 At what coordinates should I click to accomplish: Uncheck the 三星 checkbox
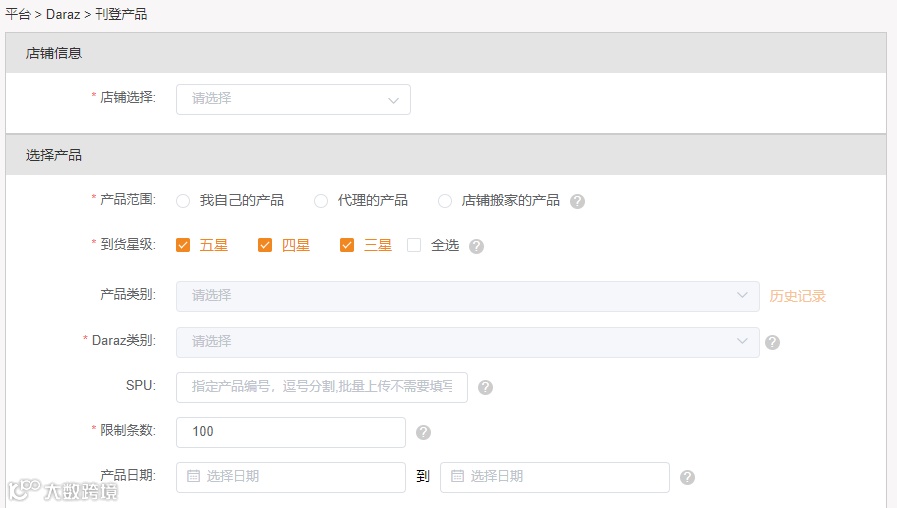click(x=347, y=245)
